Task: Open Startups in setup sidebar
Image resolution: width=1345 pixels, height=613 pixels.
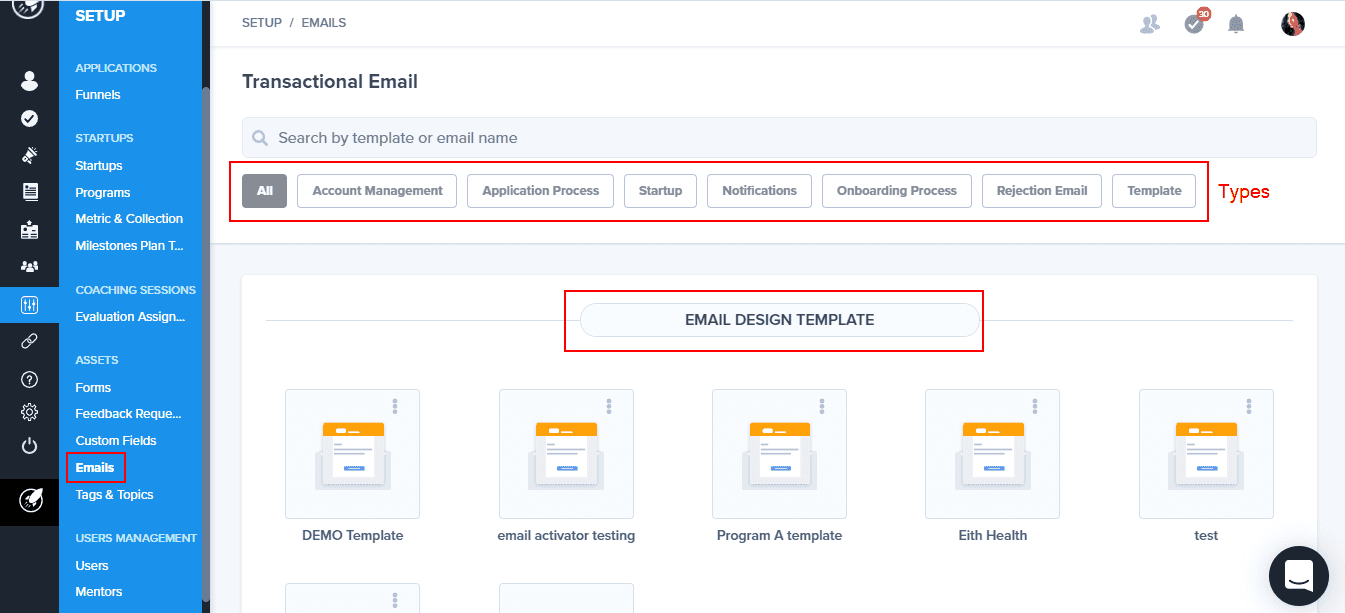Action: pyautogui.click(x=99, y=166)
